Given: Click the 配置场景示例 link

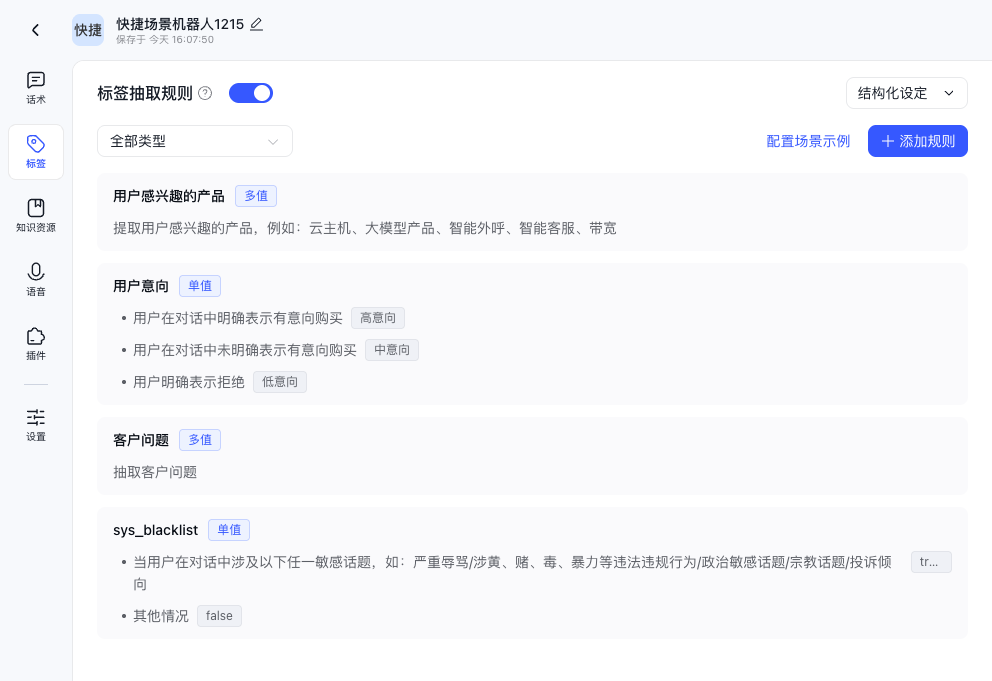Looking at the screenshot, I should pos(808,141).
